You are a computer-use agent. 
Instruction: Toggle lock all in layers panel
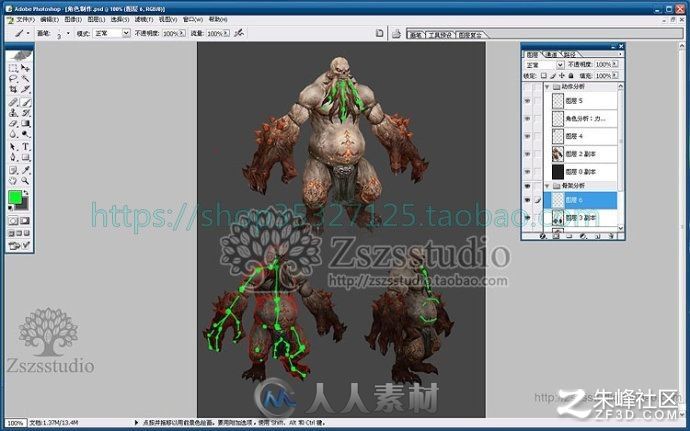[571, 76]
